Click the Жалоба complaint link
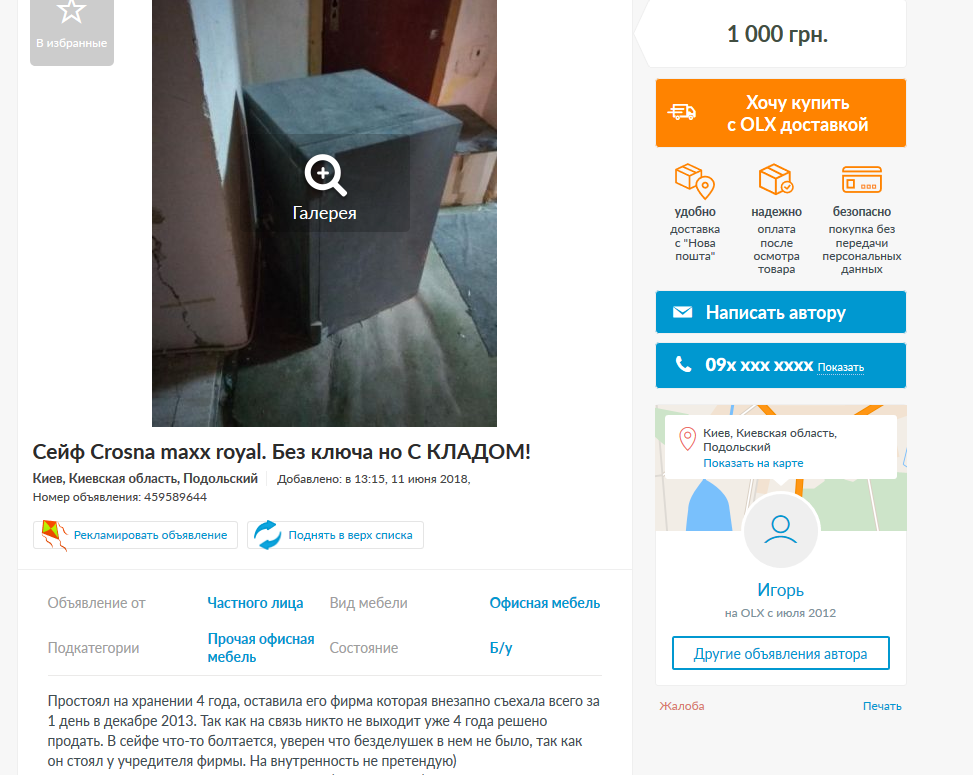Viewport: 973px width, 775px height. (681, 706)
